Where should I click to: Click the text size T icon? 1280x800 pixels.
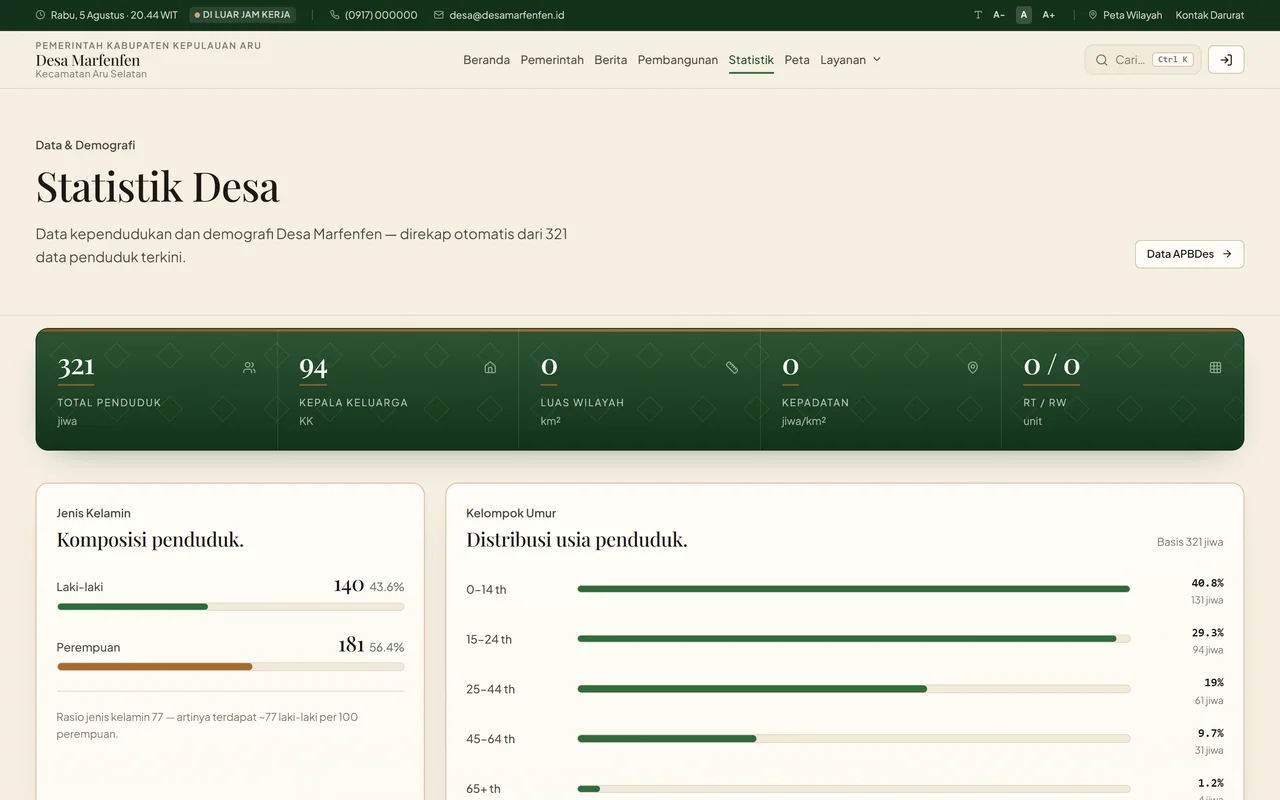(978, 15)
